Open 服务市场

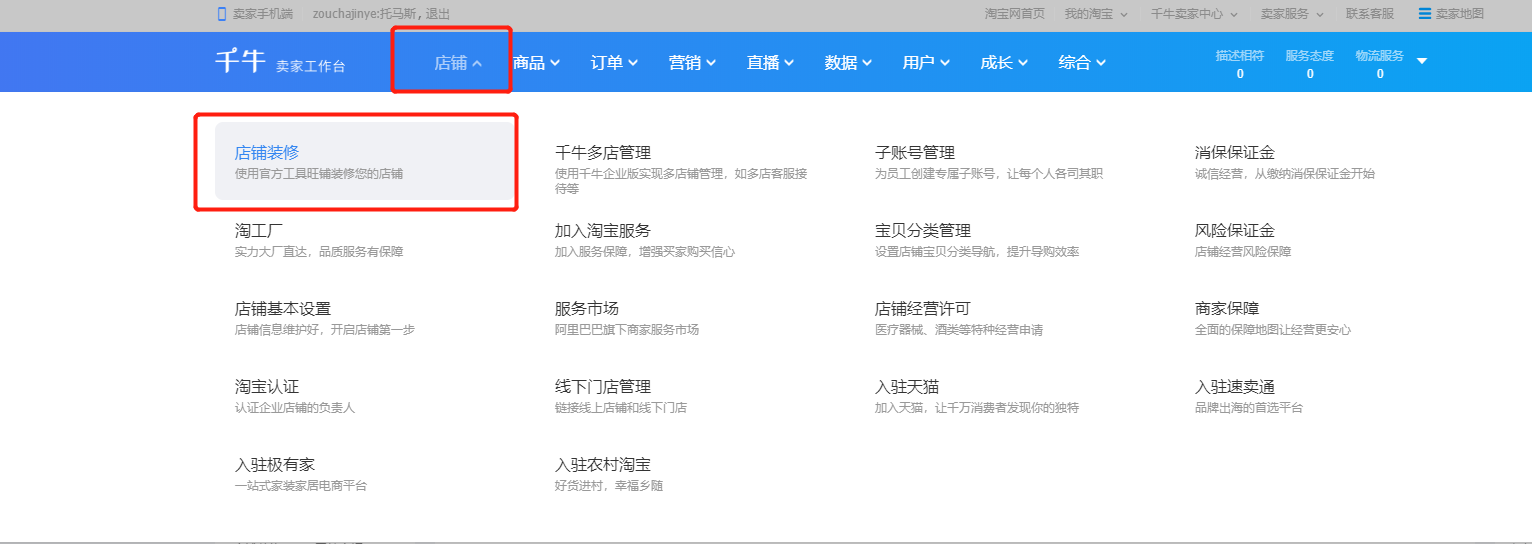point(587,308)
